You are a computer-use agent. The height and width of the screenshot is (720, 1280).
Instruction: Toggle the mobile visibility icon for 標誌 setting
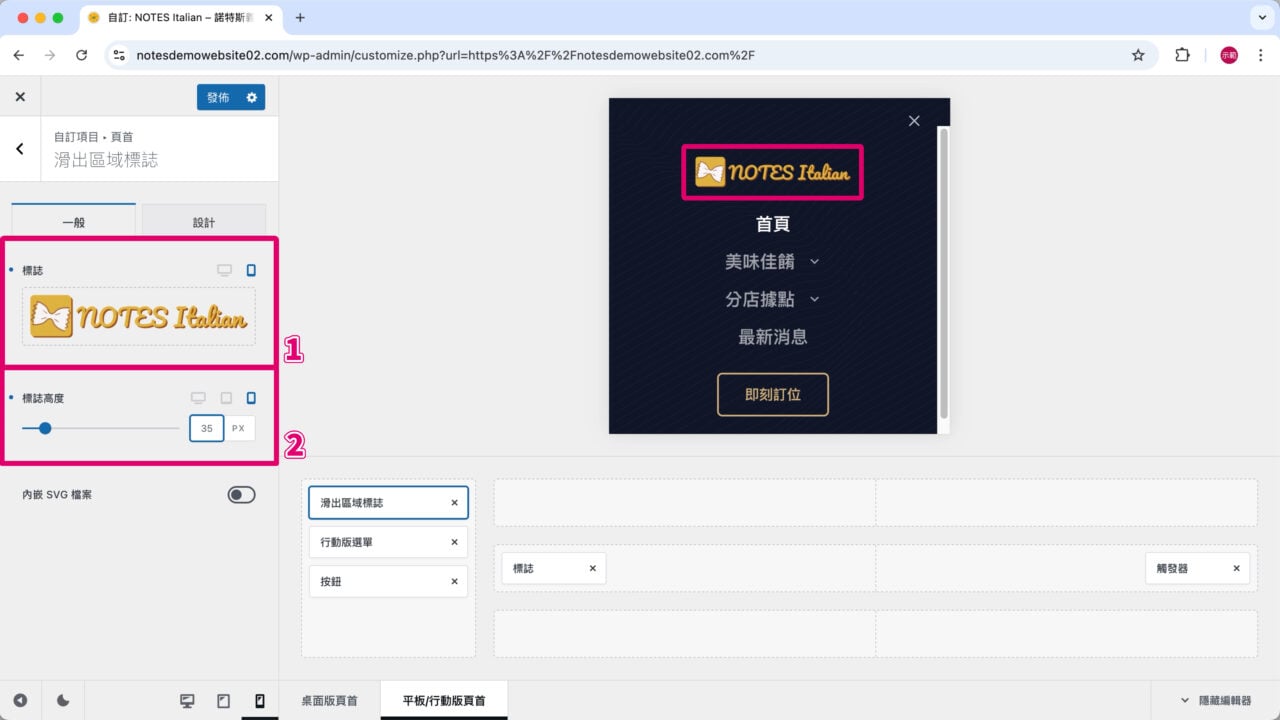click(249, 269)
